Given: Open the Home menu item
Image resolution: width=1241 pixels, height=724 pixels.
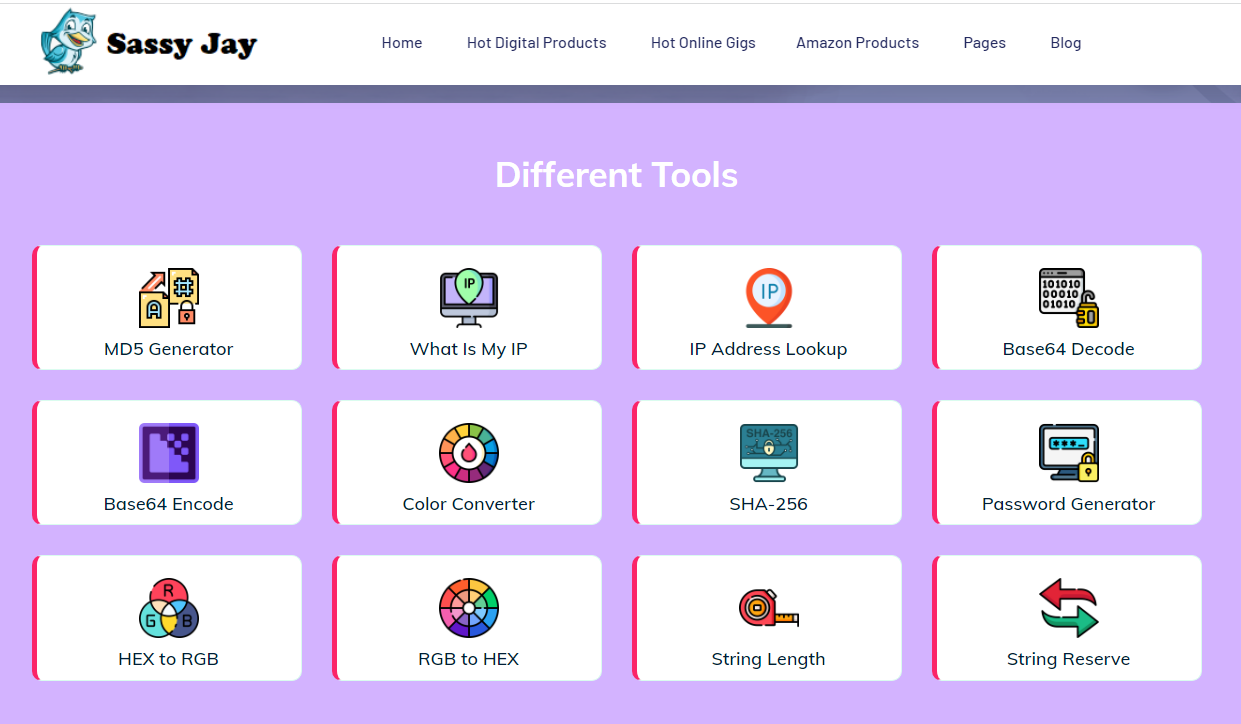Looking at the screenshot, I should click(402, 43).
